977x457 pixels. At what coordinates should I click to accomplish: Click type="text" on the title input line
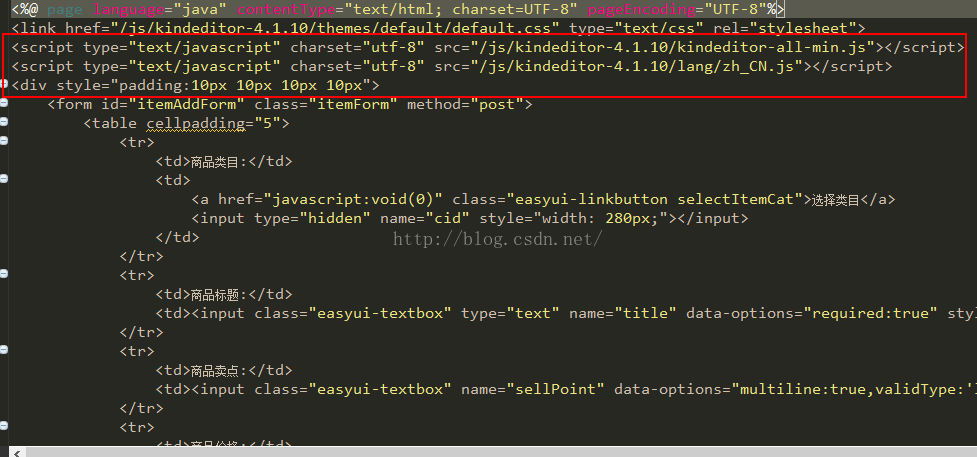pos(510,313)
